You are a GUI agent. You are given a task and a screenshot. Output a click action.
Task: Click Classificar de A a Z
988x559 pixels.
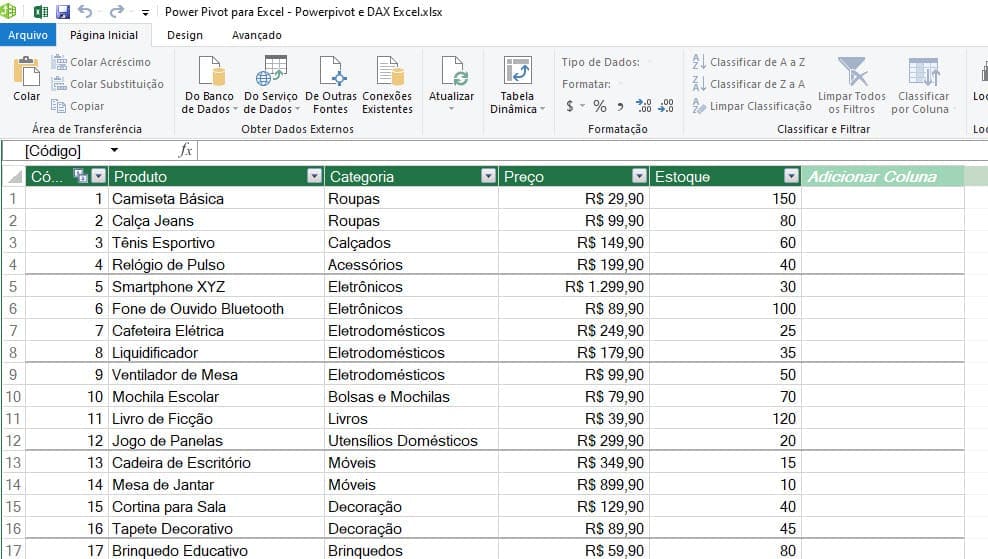(x=749, y=62)
